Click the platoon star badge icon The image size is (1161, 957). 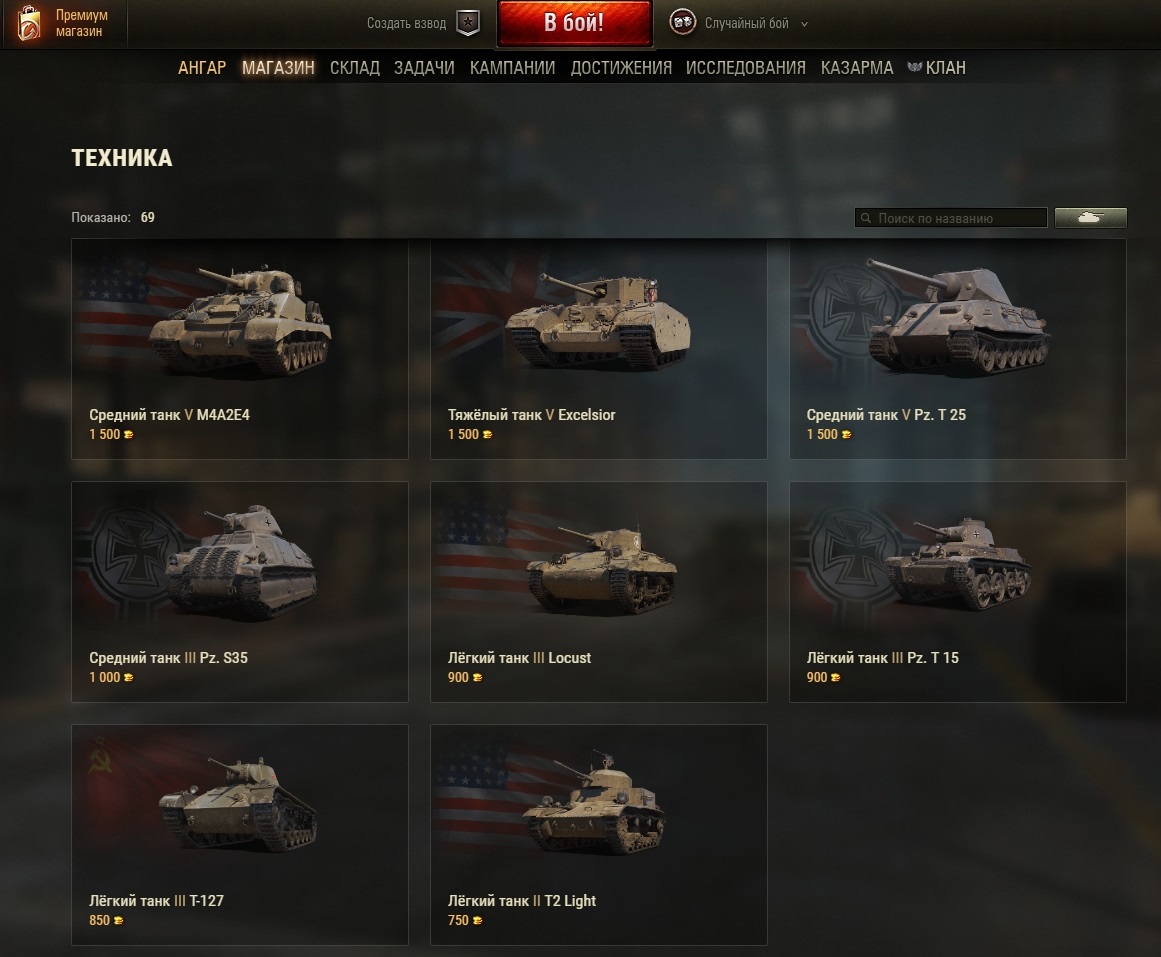467,23
